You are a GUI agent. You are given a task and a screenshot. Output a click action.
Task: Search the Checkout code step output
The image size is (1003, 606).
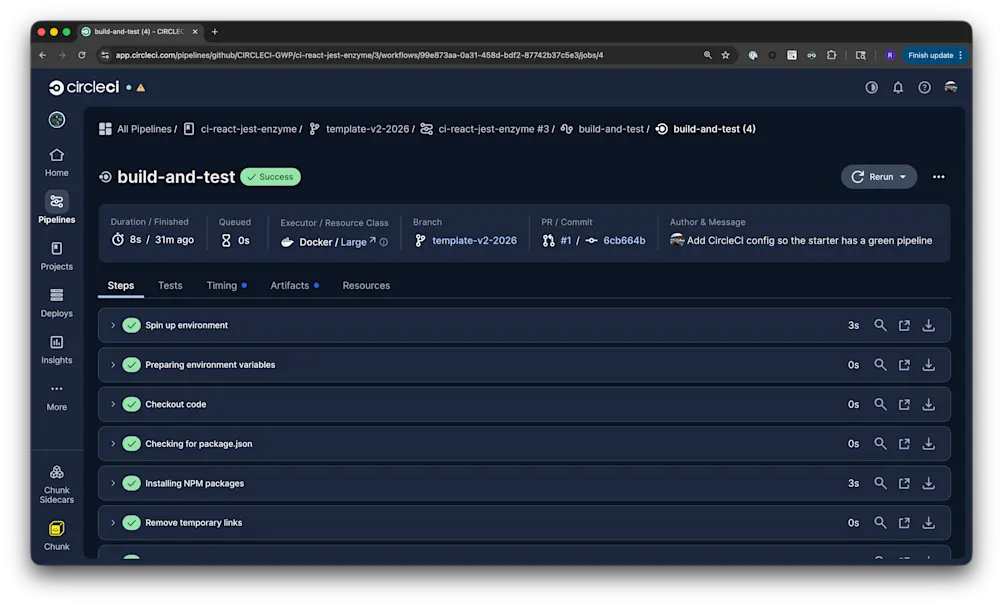pyautogui.click(x=880, y=404)
